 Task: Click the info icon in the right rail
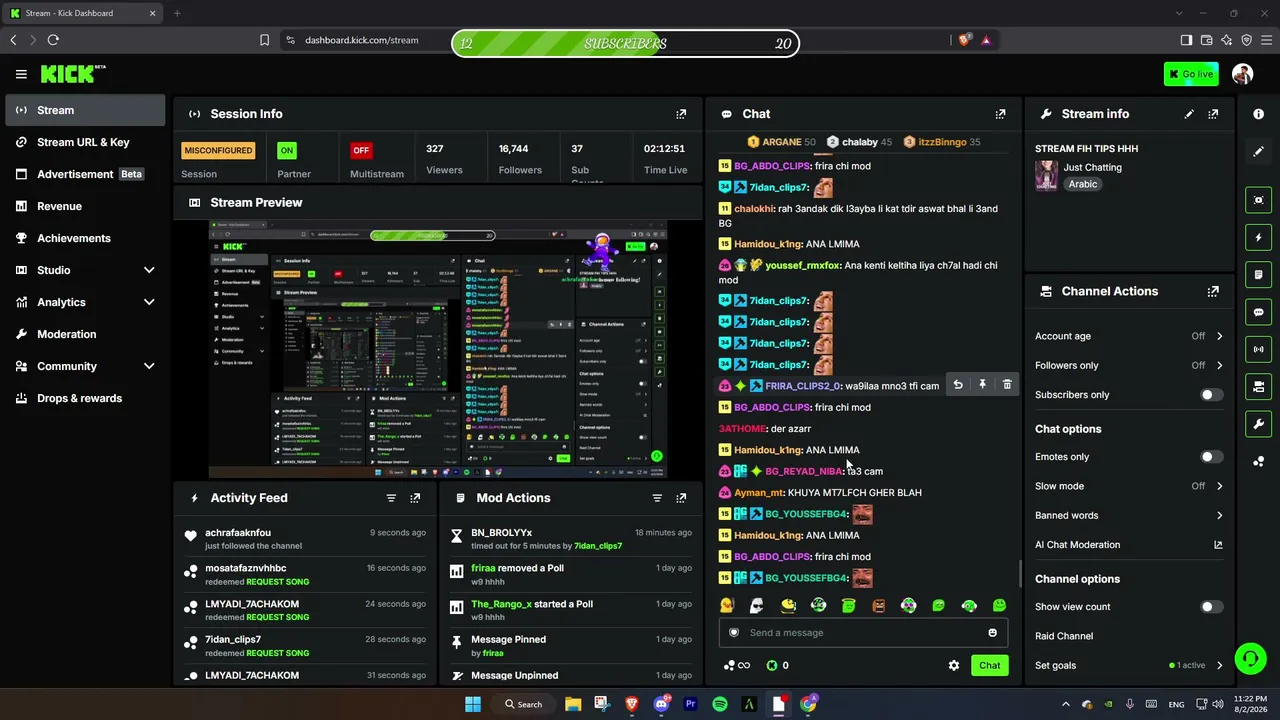pyautogui.click(x=1259, y=114)
